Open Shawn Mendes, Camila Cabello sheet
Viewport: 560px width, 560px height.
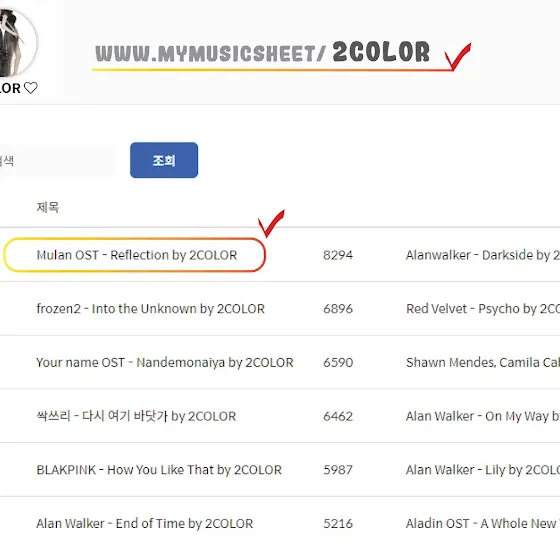483,362
